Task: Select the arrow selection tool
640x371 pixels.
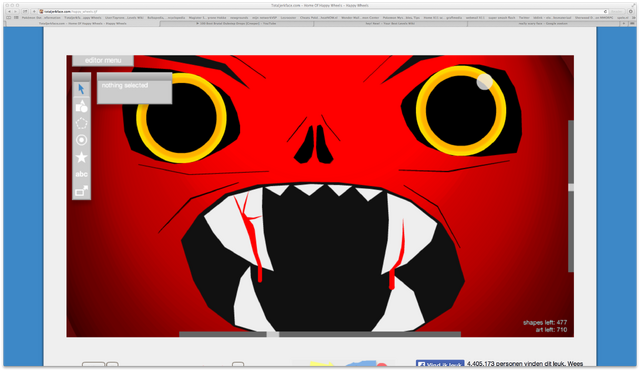Action: [x=81, y=89]
